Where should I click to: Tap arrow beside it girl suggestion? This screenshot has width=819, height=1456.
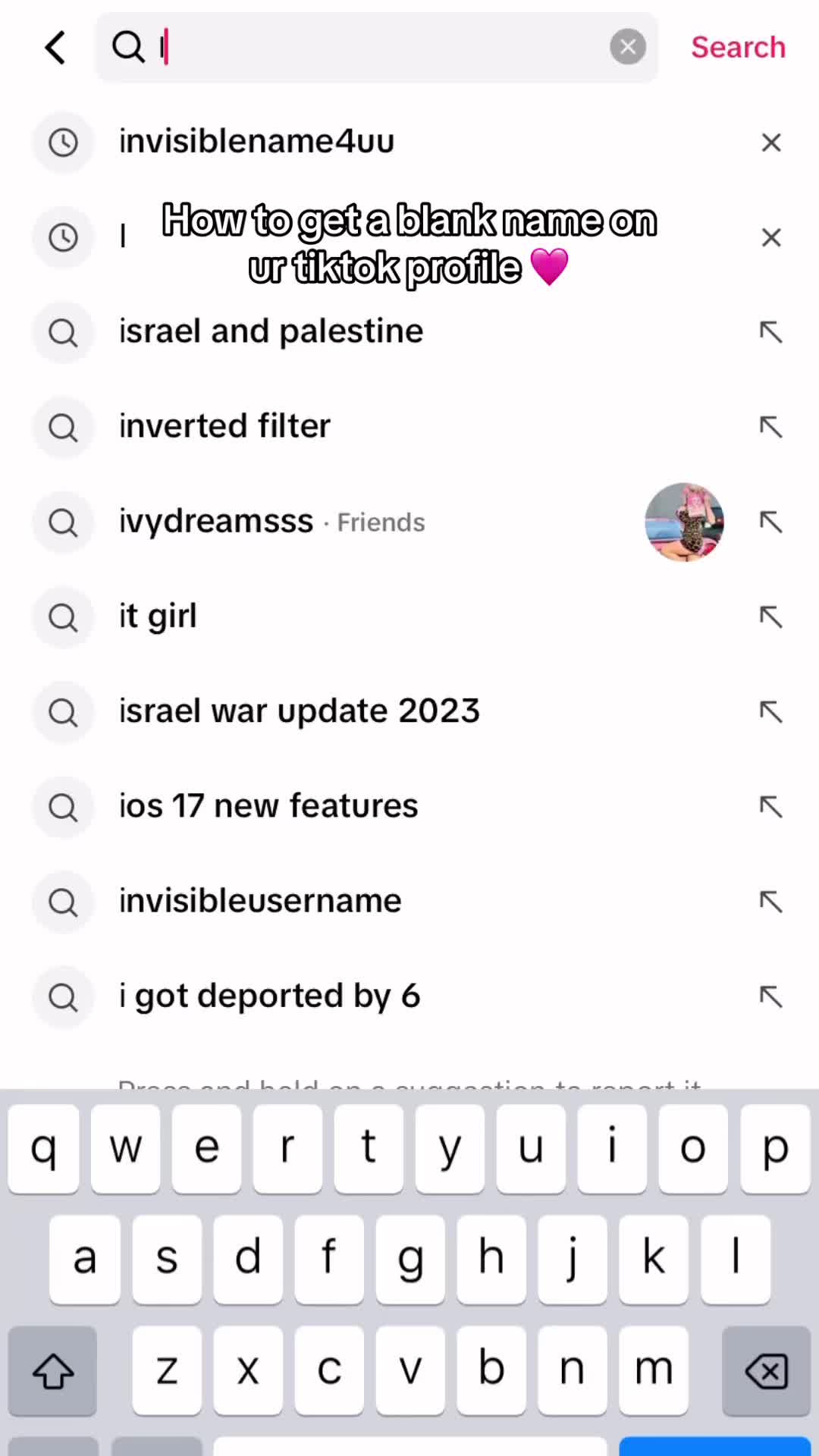[771, 617]
